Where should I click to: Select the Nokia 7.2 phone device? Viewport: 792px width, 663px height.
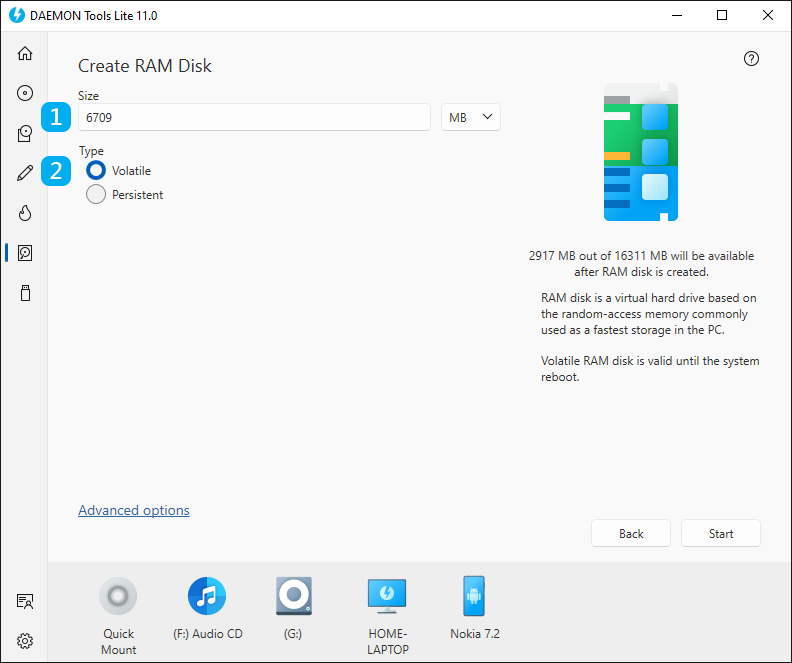tap(474, 596)
